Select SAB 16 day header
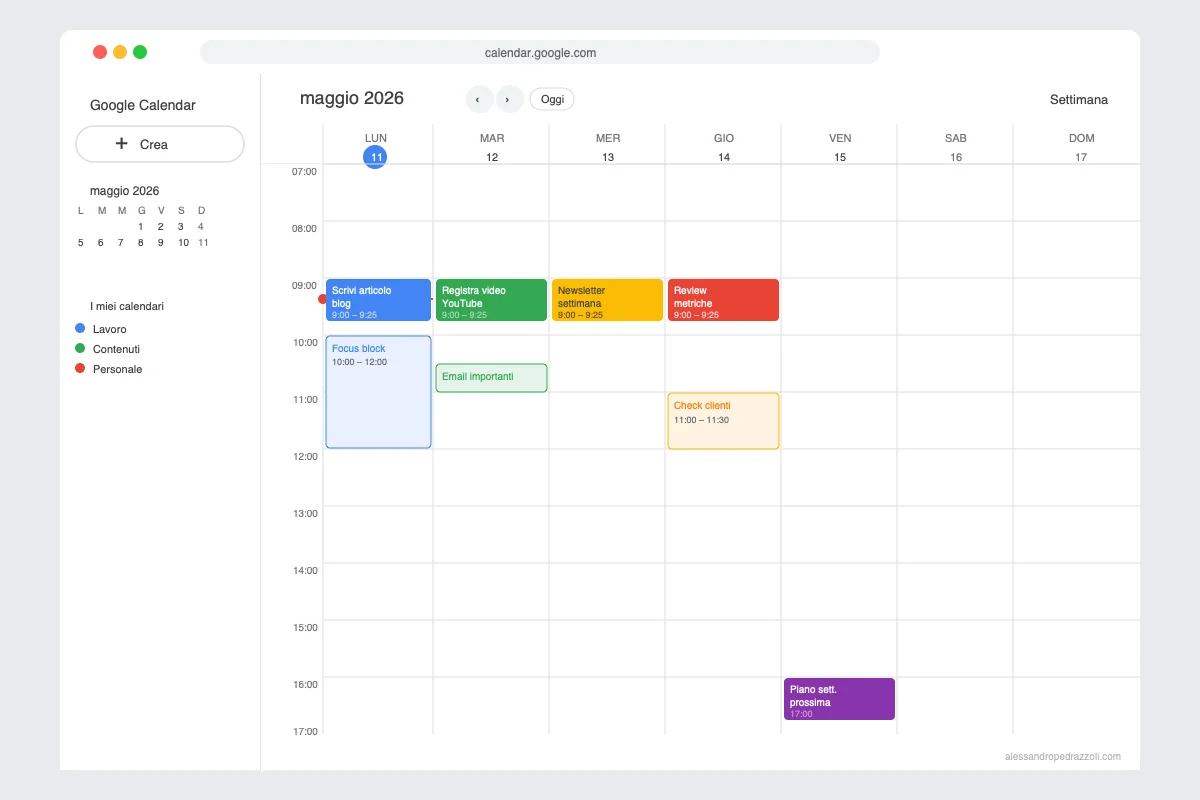1200x800 pixels. [x=956, y=147]
